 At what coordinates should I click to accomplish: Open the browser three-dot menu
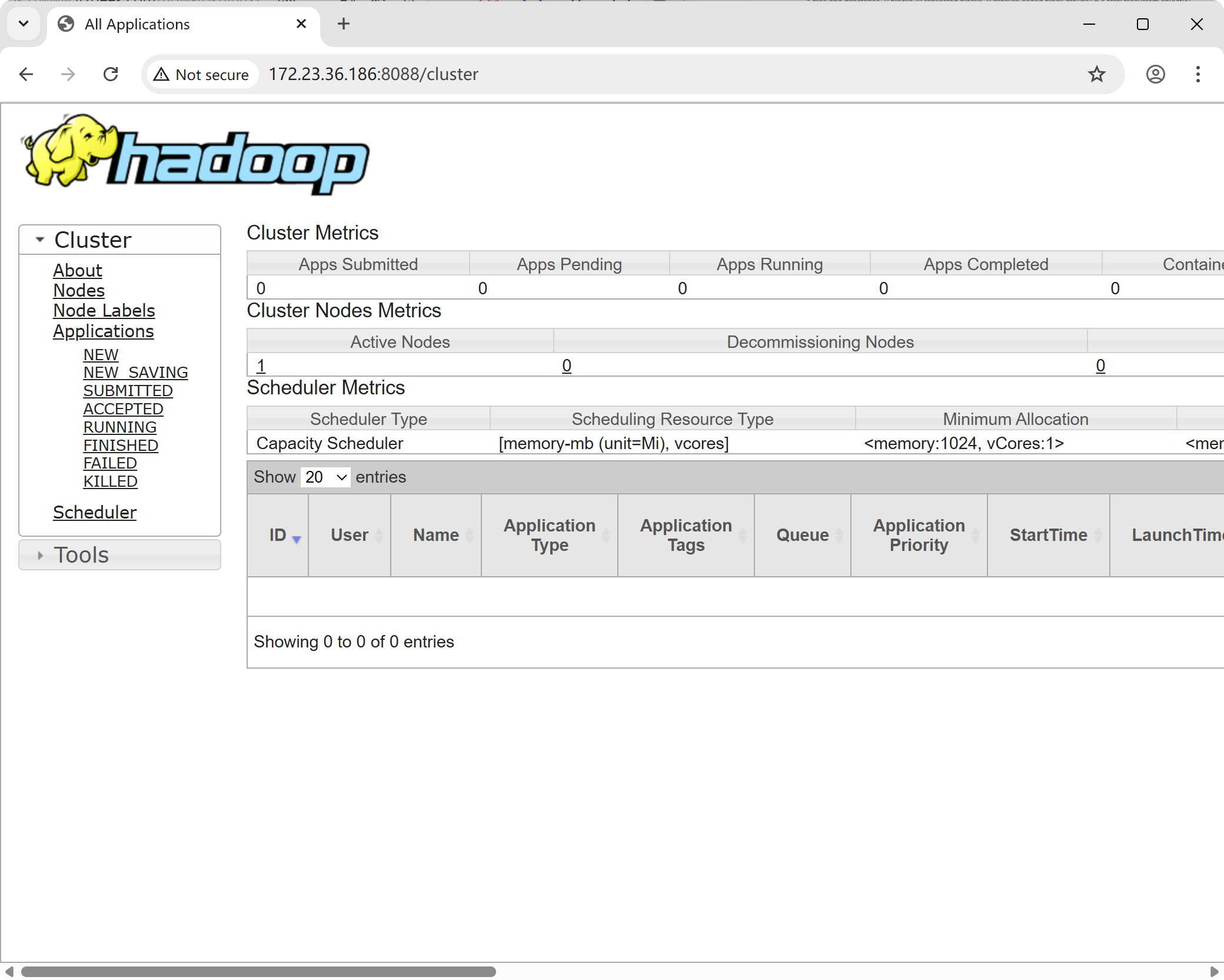pos(1198,74)
